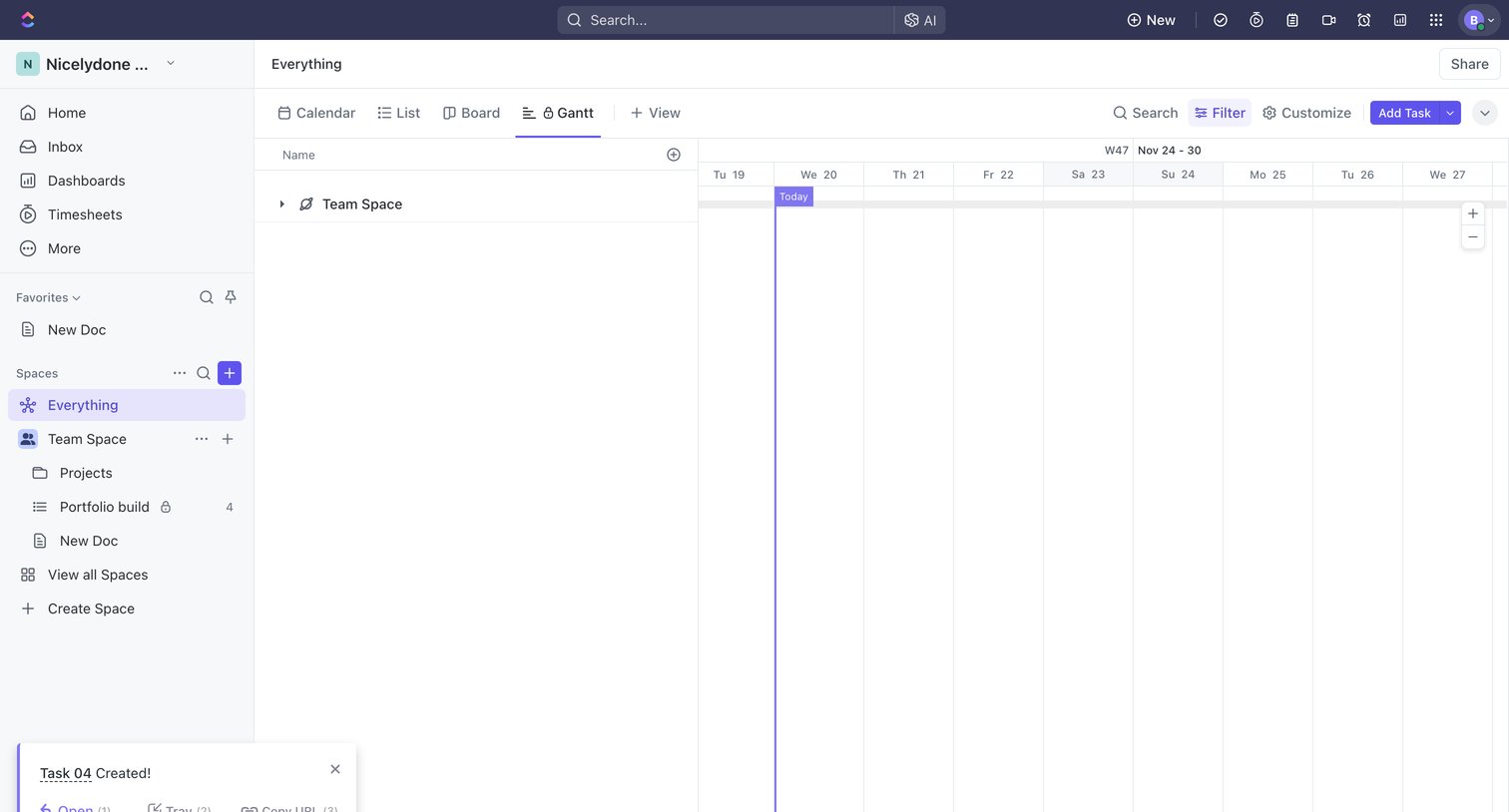Open the Nicelydone workspace dropdown
Viewport: 1509px width, 812px height.
[x=98, y=64]
